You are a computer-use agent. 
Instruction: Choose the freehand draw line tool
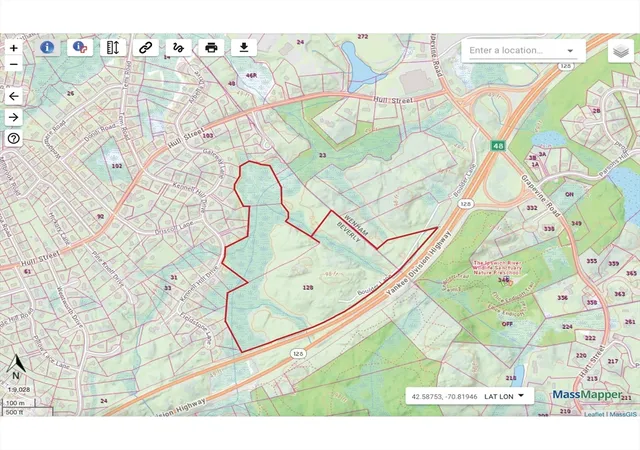(x=178, y=47)
